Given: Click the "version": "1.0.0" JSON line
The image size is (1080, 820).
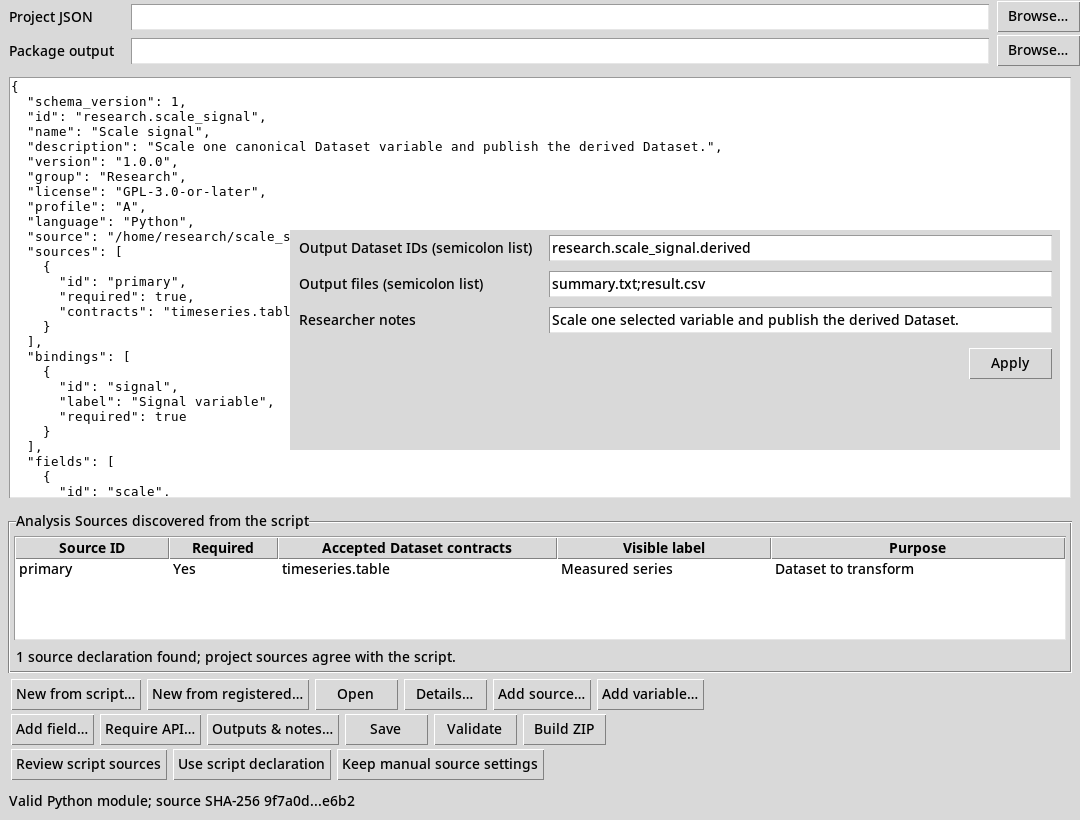Looking at the screenshot, I should (x=103, y=162).
